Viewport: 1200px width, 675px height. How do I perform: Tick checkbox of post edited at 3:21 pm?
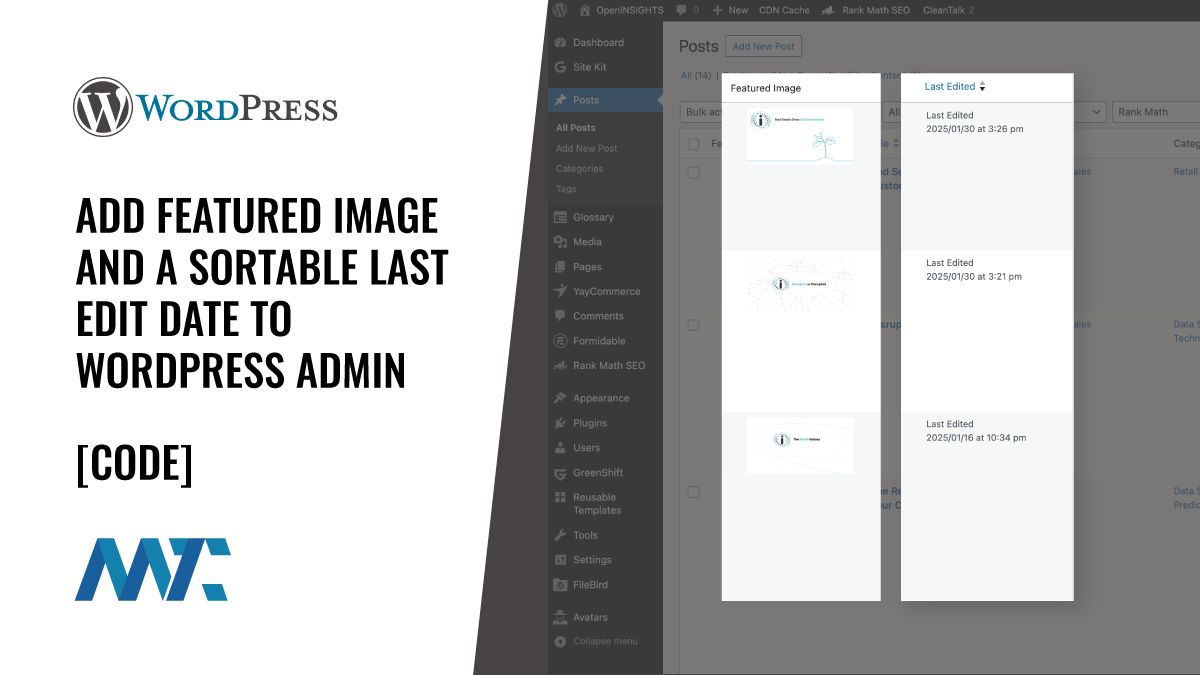(693, 325)
